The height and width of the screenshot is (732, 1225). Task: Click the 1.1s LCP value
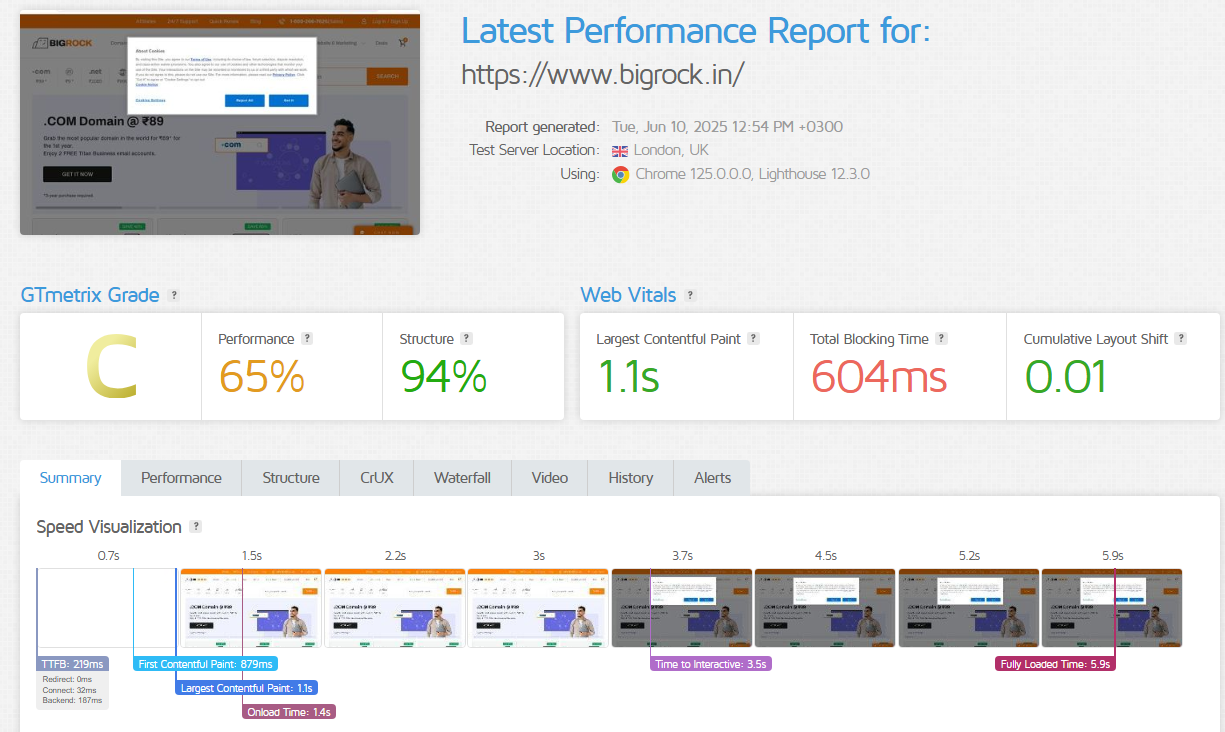pyautogui.click(x=628, y=377)
